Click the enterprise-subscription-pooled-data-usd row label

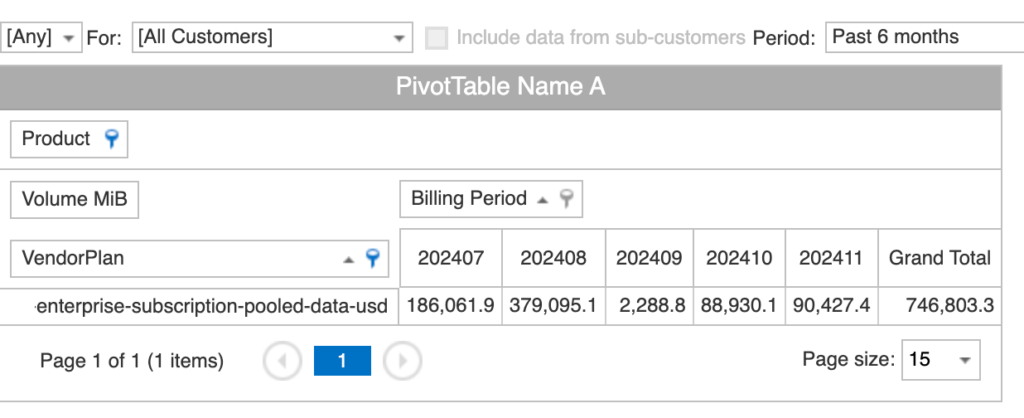(210, 306)
